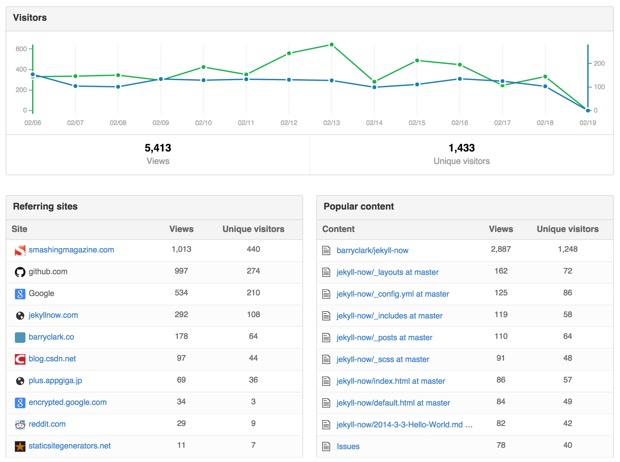Click the file icon beside jekyll-now/_posts at master
The width and height of the screenshot is (620, 462).
pos(326,337)
